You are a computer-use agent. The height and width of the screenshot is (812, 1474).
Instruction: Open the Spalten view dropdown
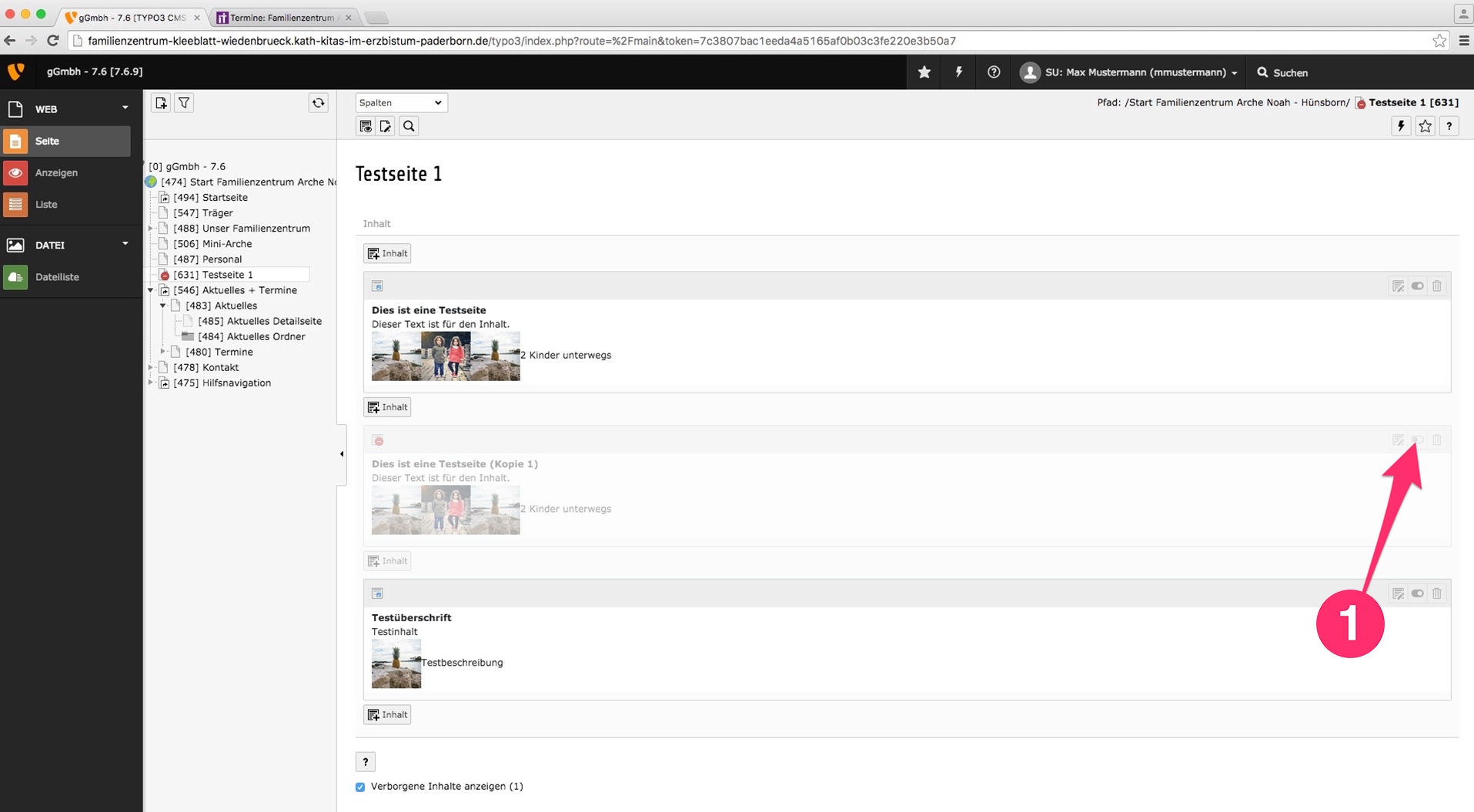point(401,102)
